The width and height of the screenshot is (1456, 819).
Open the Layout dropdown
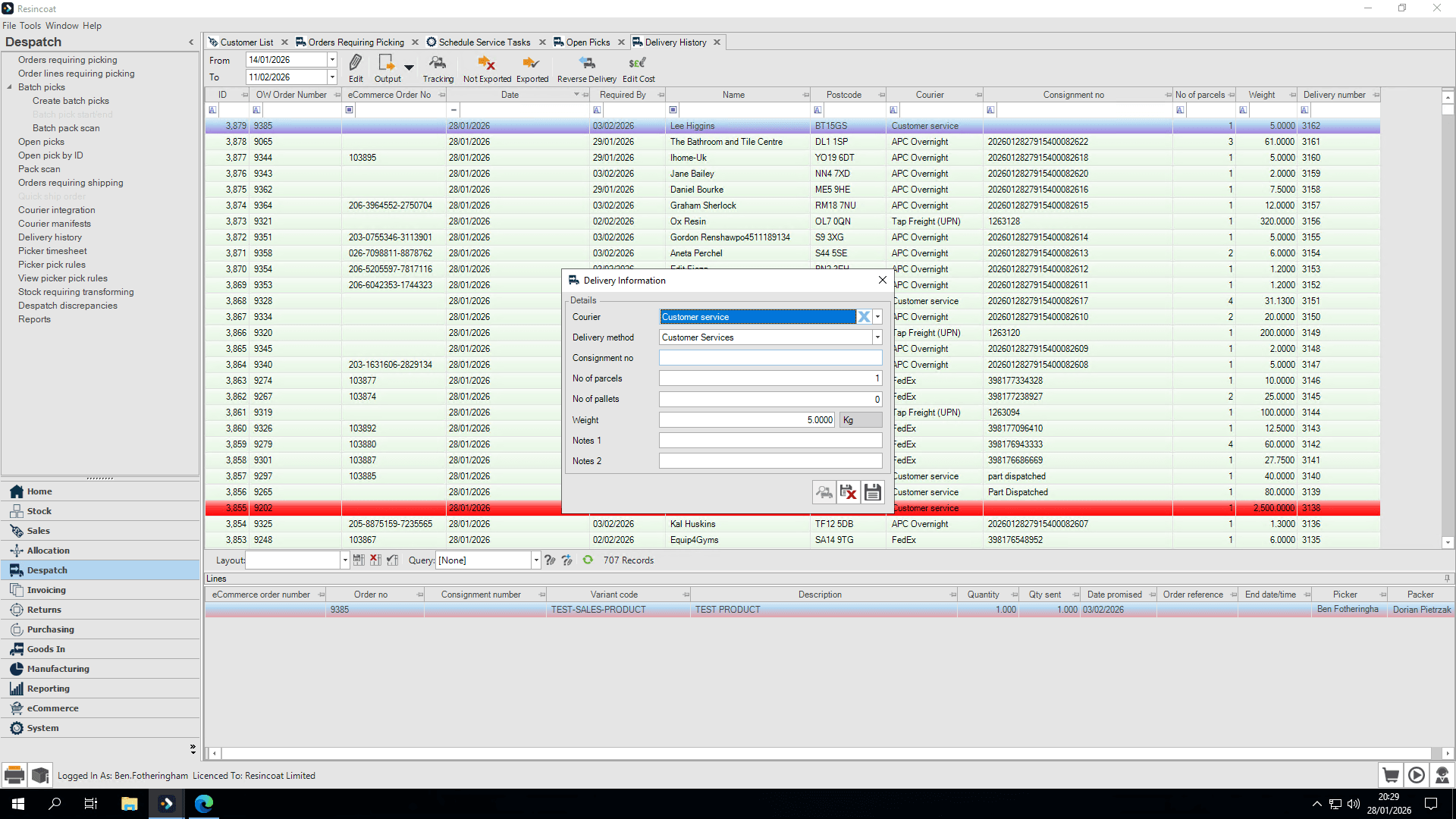click(344, 560)
